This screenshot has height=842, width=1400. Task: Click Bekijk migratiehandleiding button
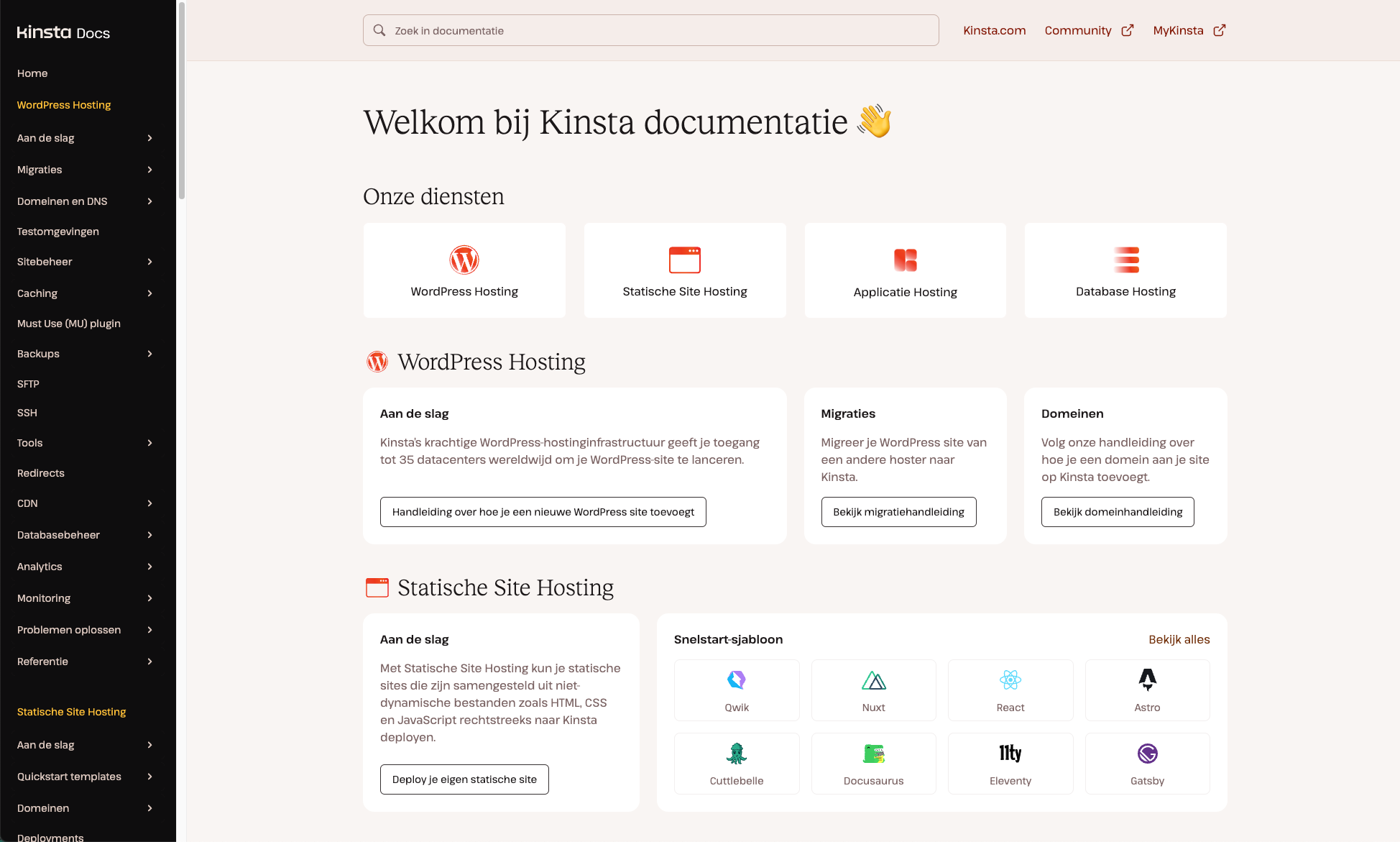[x=898, y=511]
